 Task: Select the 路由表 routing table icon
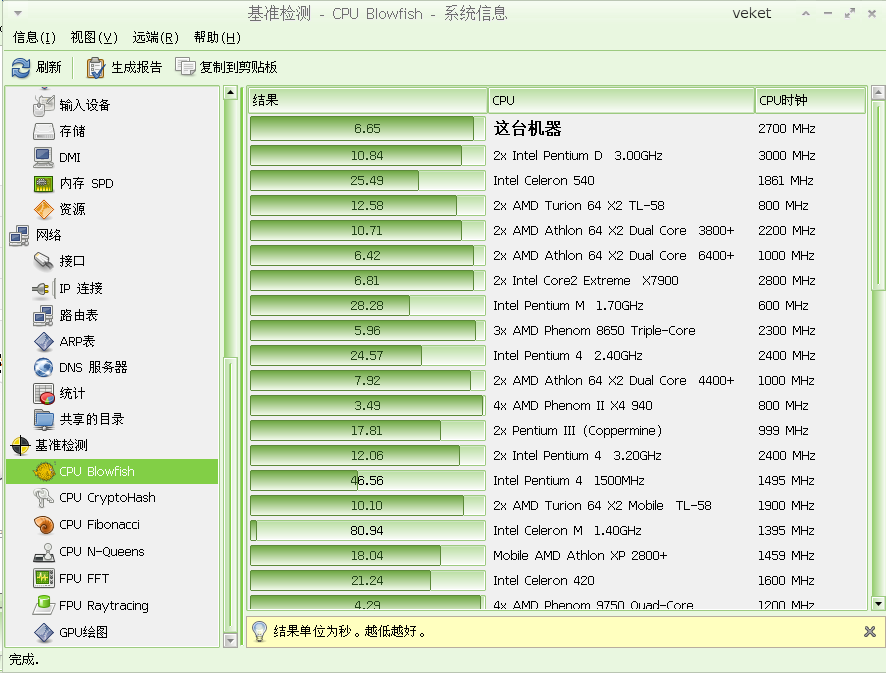pyautogui.click(x=44, y=315)
